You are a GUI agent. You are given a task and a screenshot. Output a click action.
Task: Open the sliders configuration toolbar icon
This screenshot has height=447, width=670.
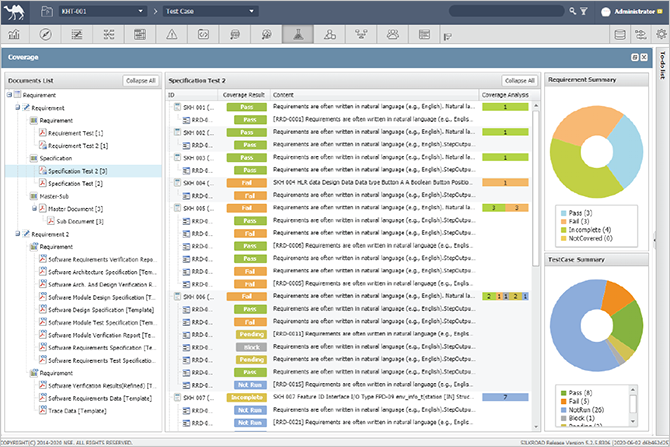click(x=641, y=34)
